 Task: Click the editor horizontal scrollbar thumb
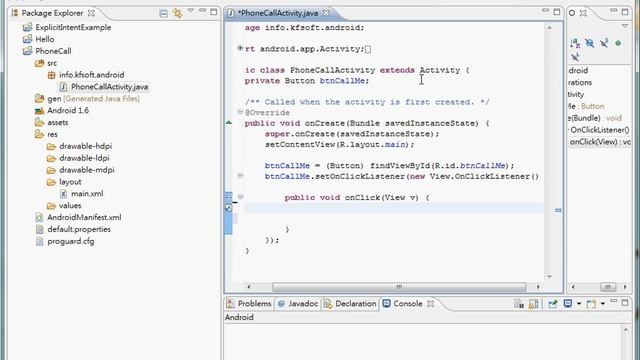(399, 287)
